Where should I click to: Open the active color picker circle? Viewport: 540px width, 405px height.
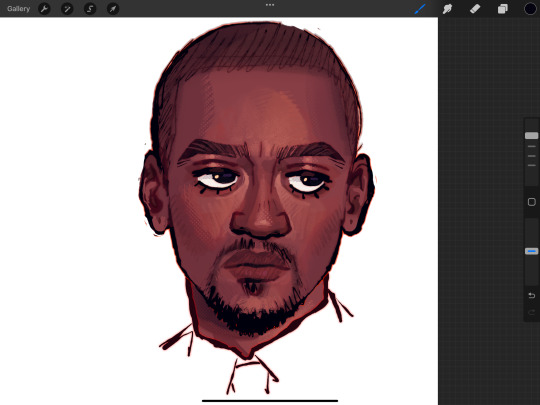point(530,9)
